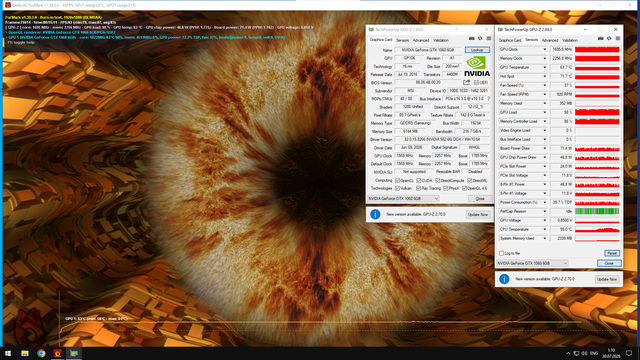The image size is (640, 360).
Task: Click the BIOS export share icon
Action: [x=467, y=82]
